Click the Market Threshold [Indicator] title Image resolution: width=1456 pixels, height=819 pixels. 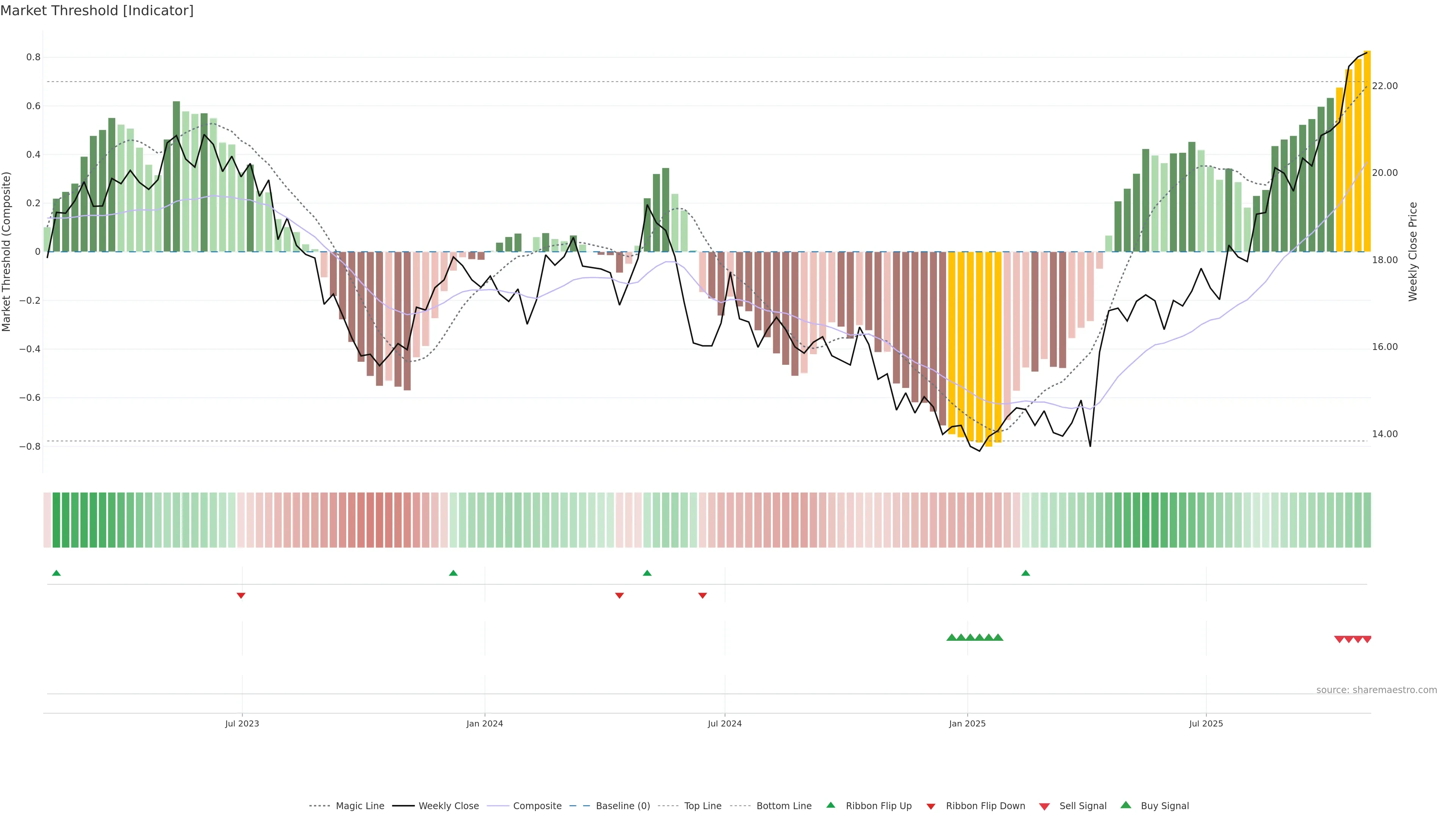(x=97, y=11)
